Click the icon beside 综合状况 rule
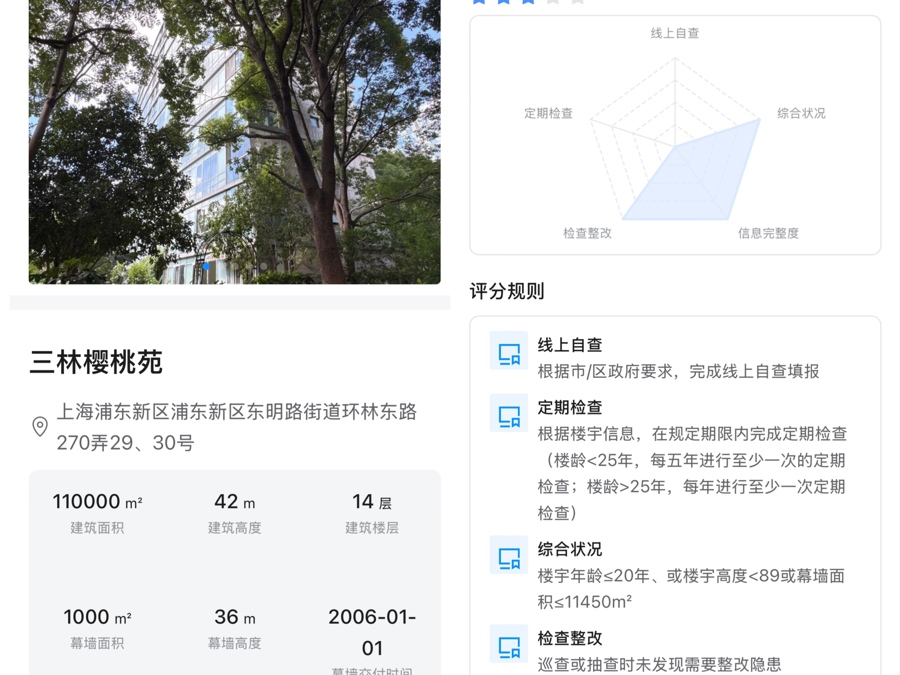Viewport: 900px width, 675px height. (x=508, y=556)
